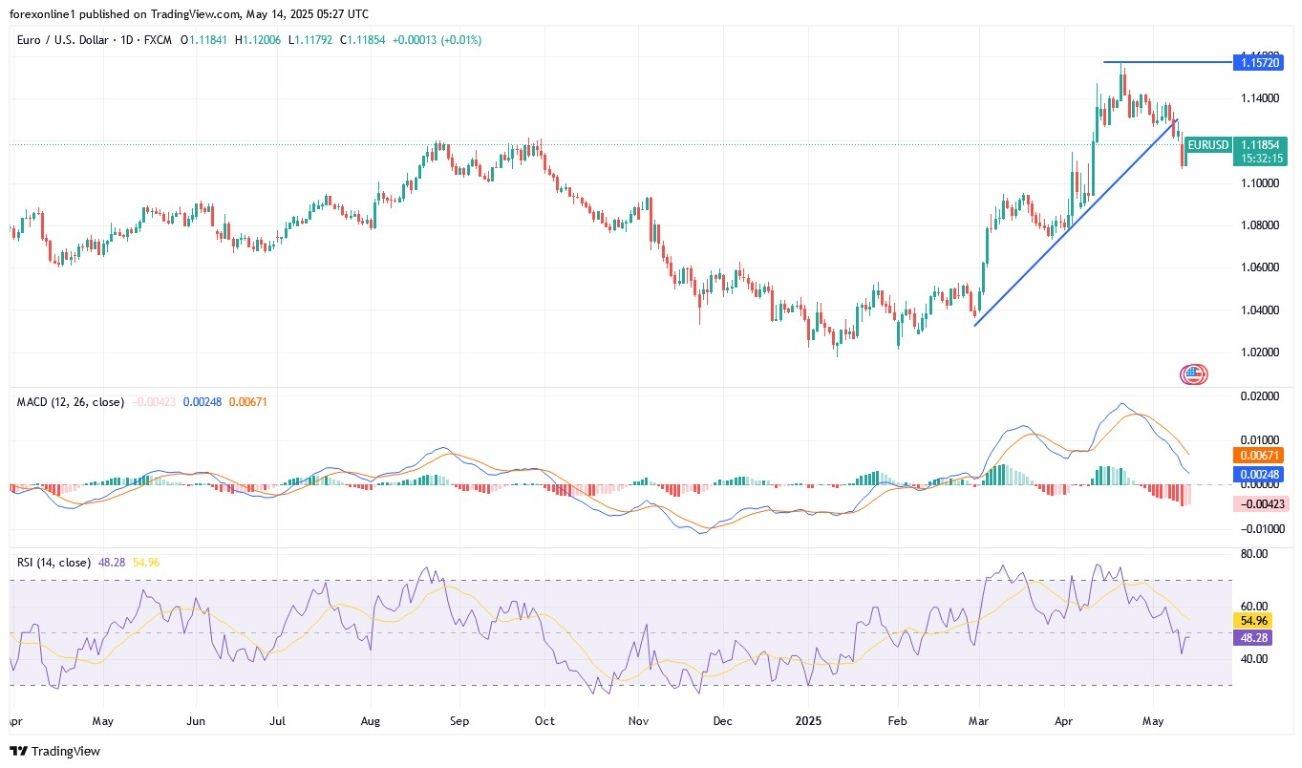Click the Sep label on time axis

tap(459, 721)
